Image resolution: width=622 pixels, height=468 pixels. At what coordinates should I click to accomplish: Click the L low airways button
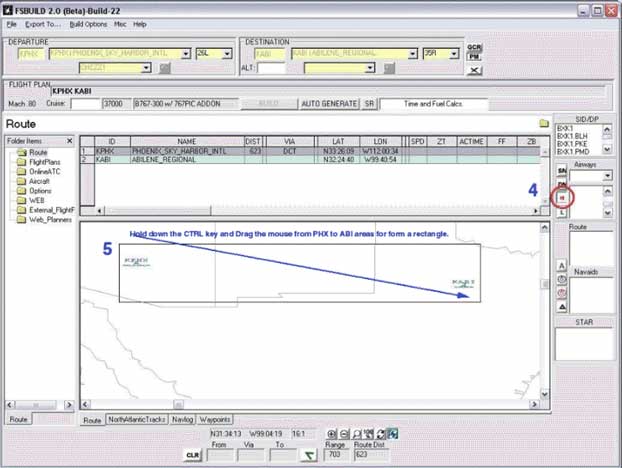[562, 212]
